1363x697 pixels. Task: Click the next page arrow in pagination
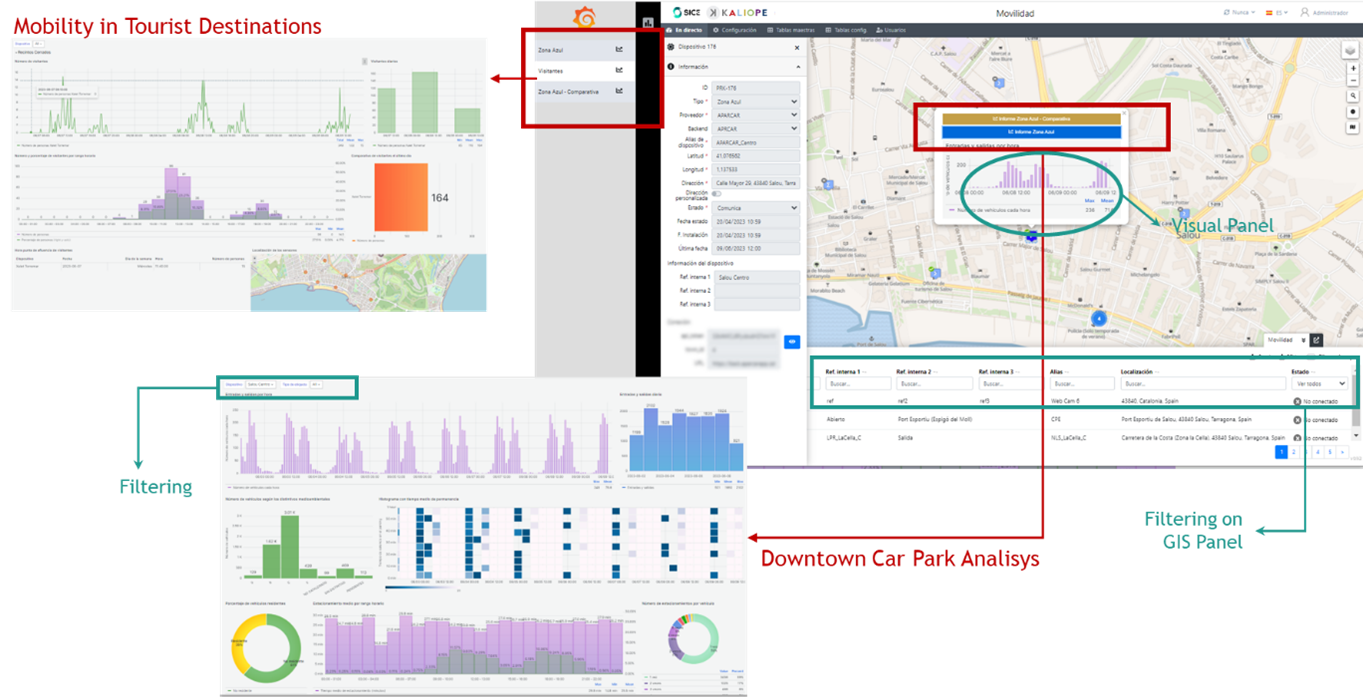pos(1343,453)
